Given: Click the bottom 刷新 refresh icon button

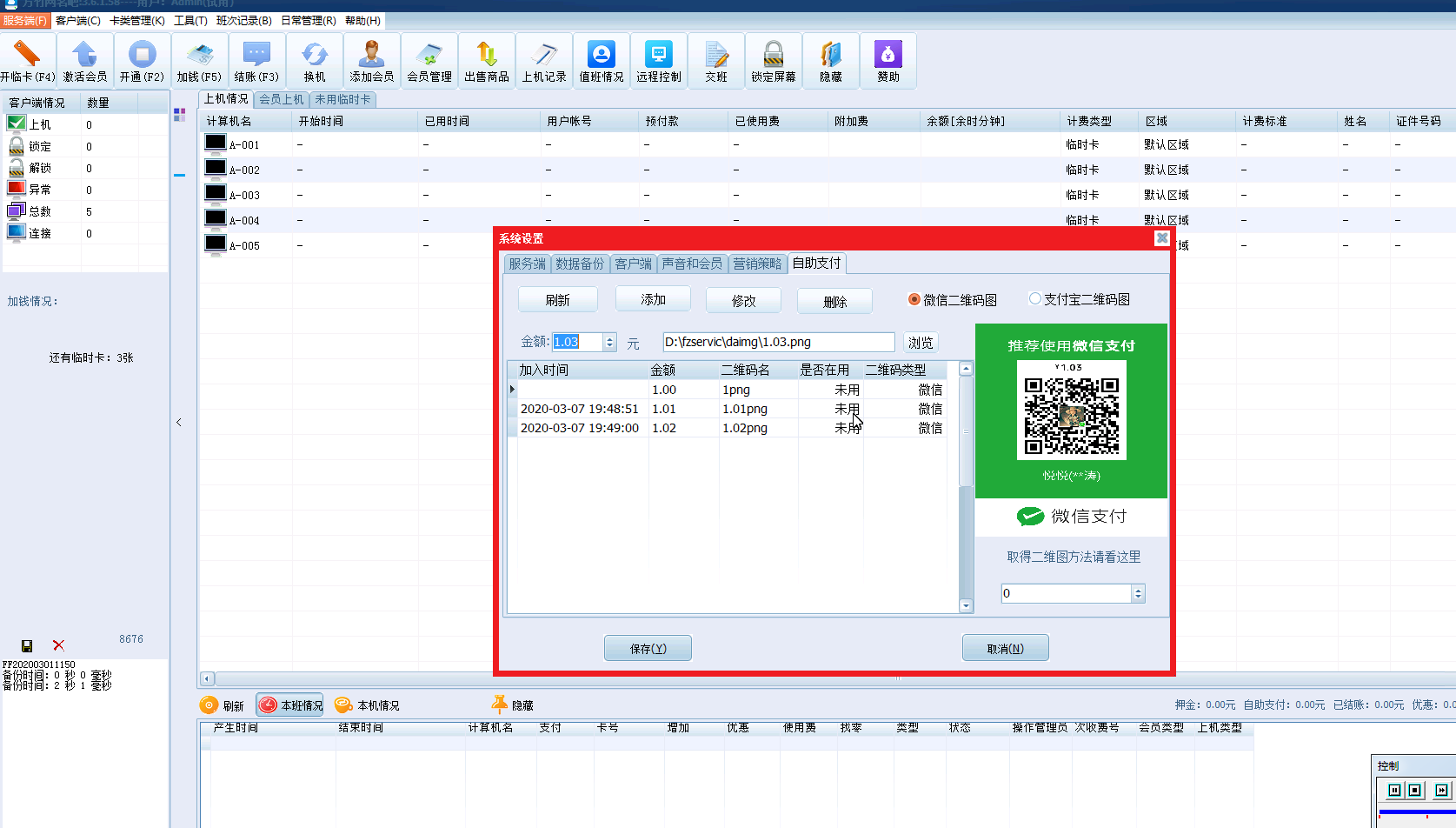Looking at the screenshot, I should click(x=222, y=705).
